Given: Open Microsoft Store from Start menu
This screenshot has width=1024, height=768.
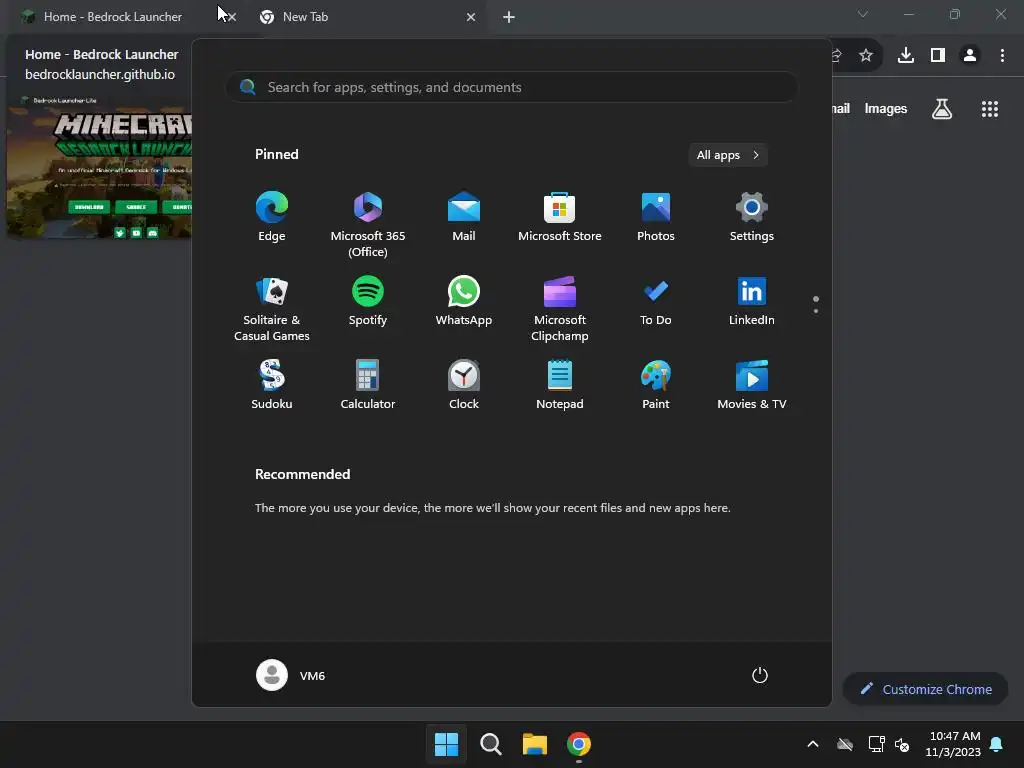Looking at the screenshot, I should point(560,217).
